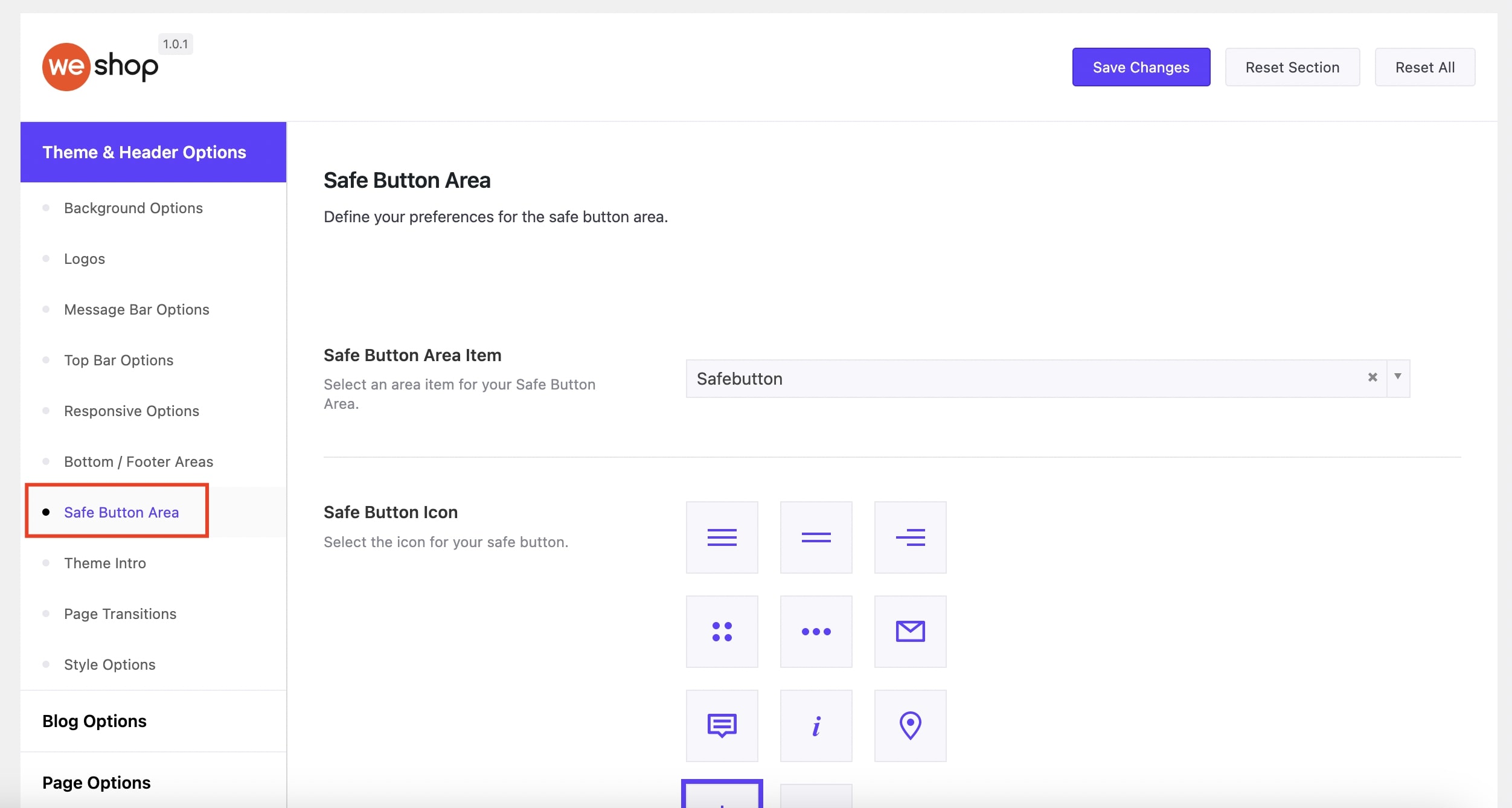1512x808 pixels.
Task: Click the Reset Section button
Action: 1292,67
